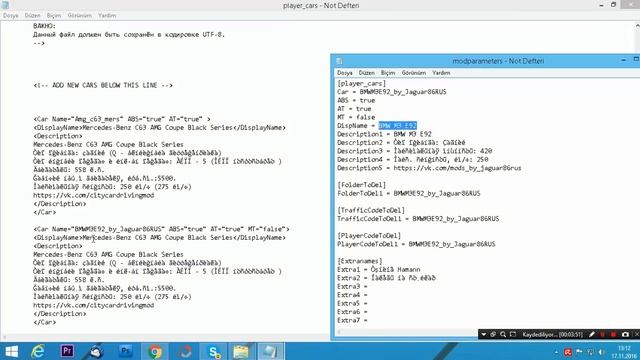Click the Car Name="Amg_c63_mers" tag line
The width and height of the screenshot is (640, 360).
coord(122,119)
